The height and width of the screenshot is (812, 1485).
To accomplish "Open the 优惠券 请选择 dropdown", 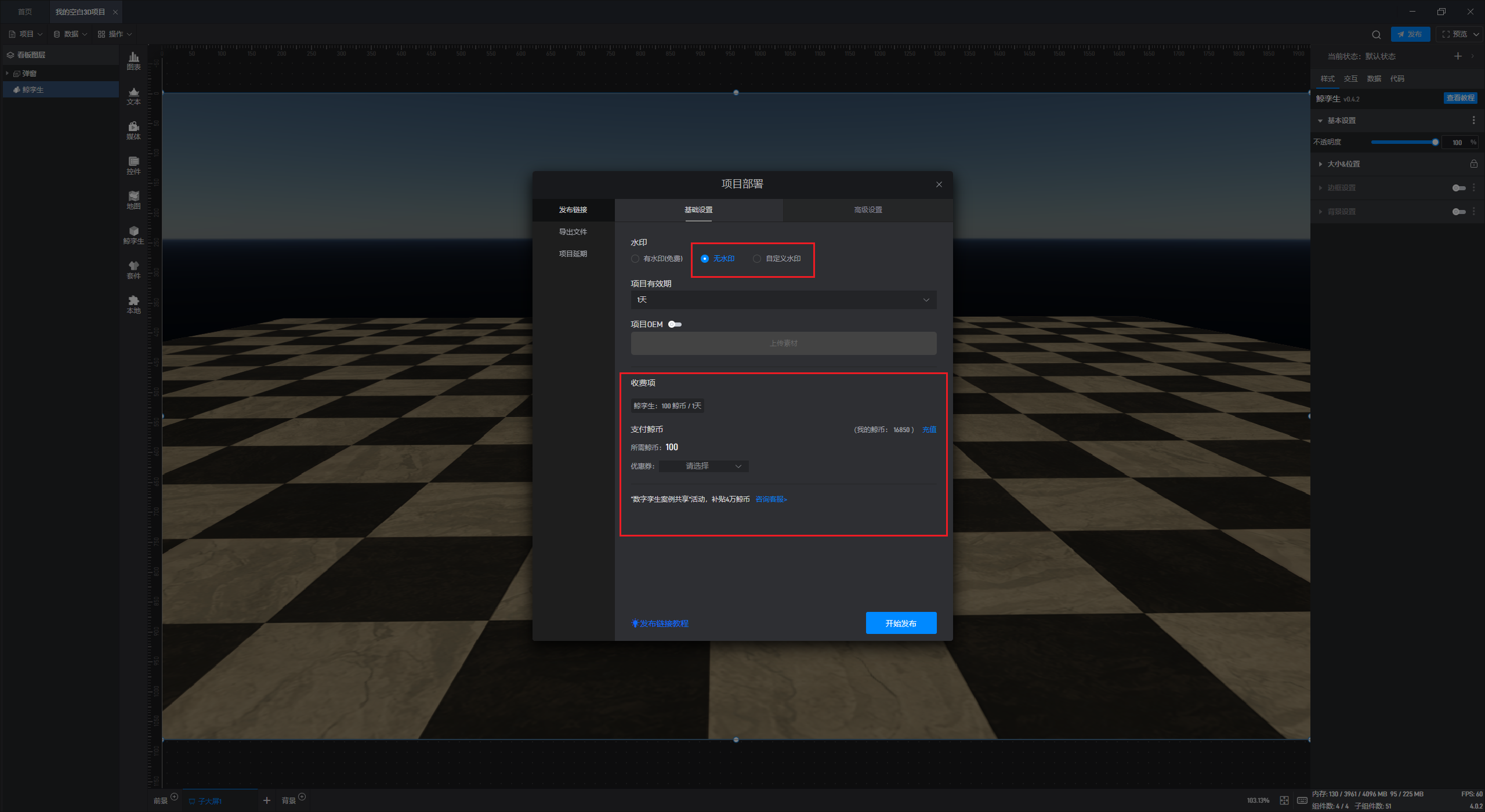I will [x=704, y=466].
